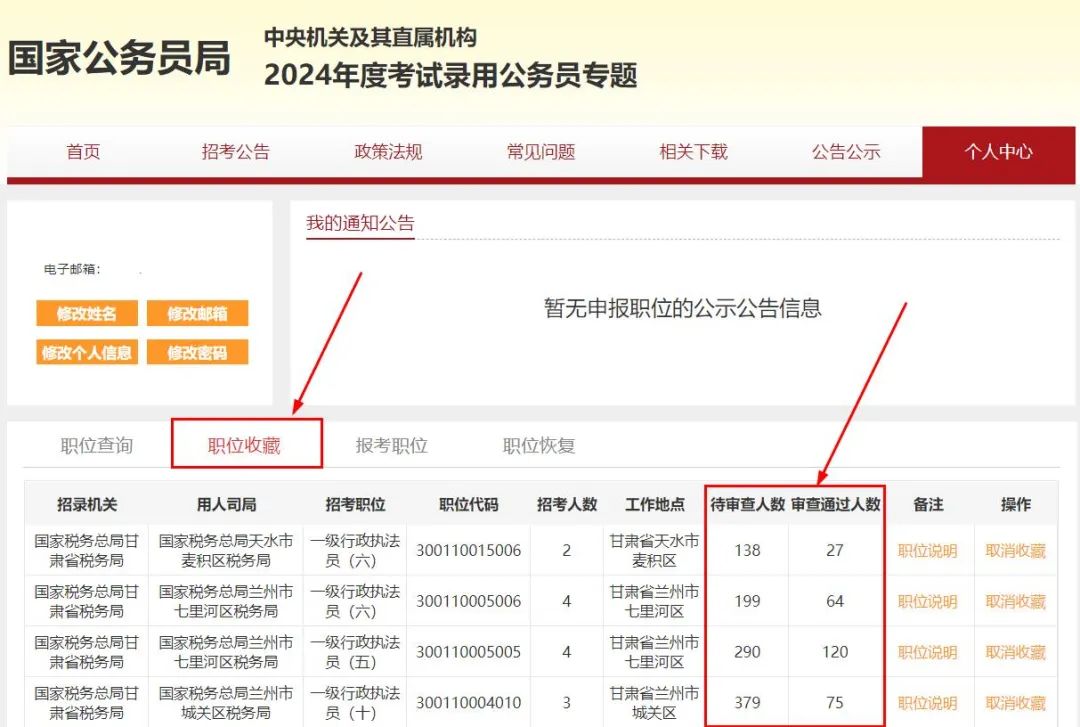Image resolution: width=1080 pixels, height=727 pixels.
Task: Select 国家税务总局天水市麦积区税务局 cell
Action: click(226, 551)
